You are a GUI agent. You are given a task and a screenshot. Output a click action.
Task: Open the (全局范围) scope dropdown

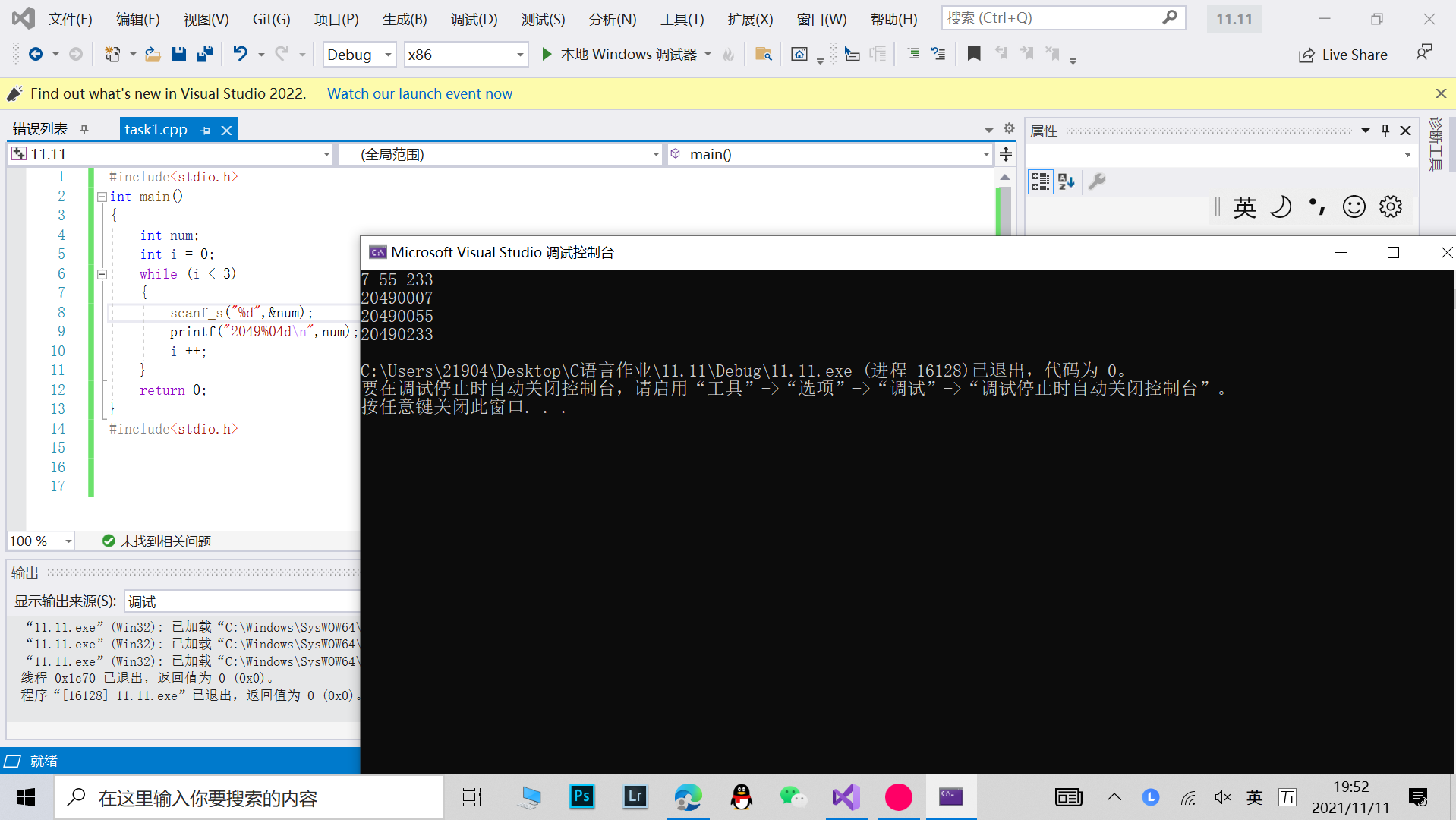click(500, 154)
